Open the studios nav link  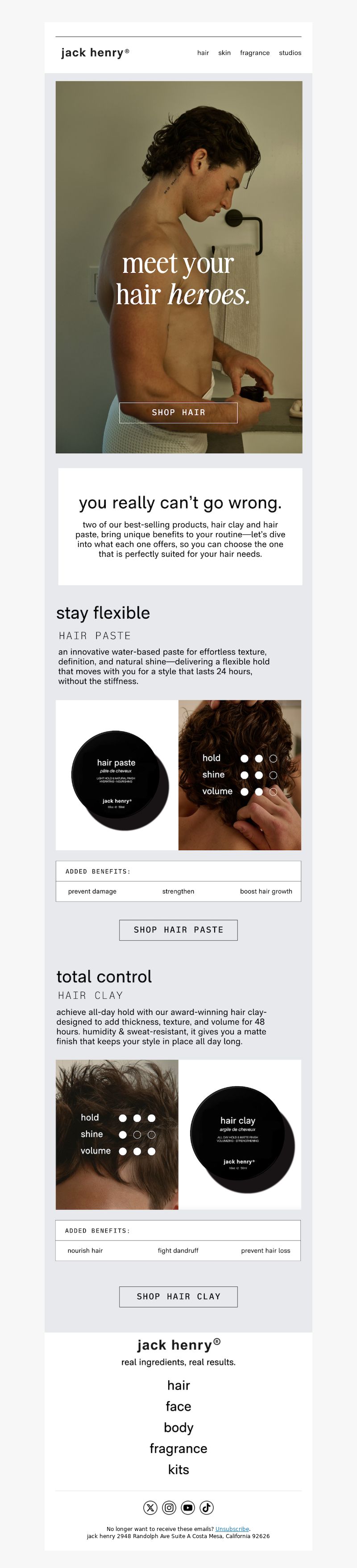click(x=290, y=53)
